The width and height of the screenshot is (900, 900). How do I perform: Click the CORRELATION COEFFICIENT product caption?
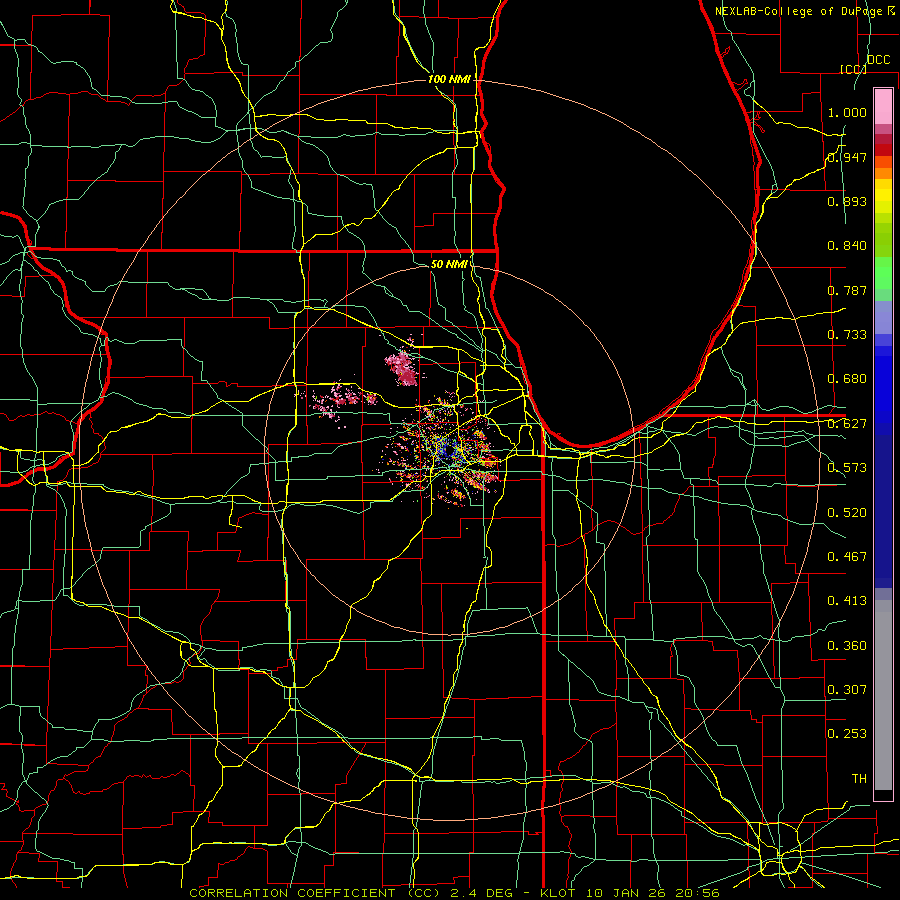click(314, 893)
